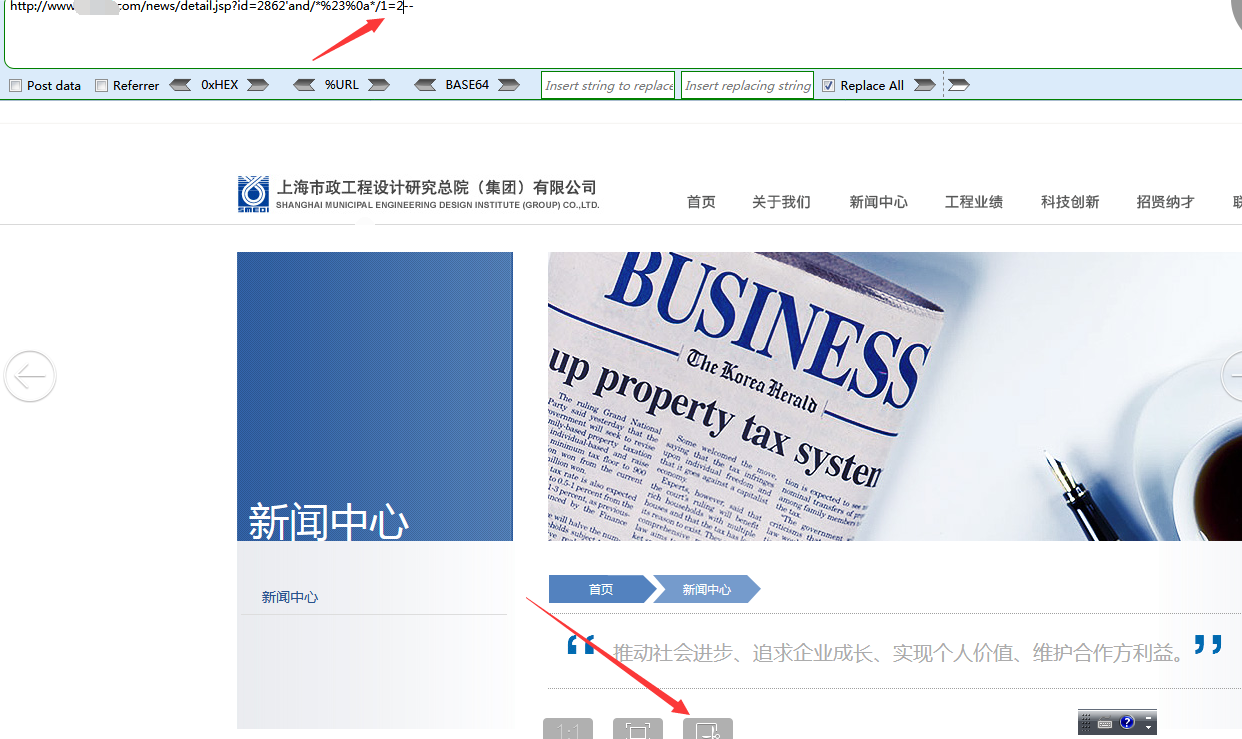The image size is (1242, 739).
Task: Open 科技创新 in the top navigation
Action: pyautogui.click(x=1070, y=202)
